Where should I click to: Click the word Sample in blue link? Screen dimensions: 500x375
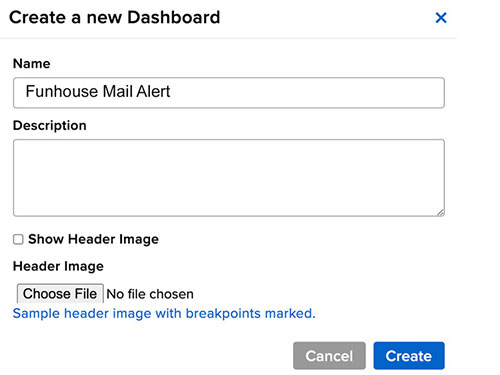pyautogui.click(x=36, y=313)
